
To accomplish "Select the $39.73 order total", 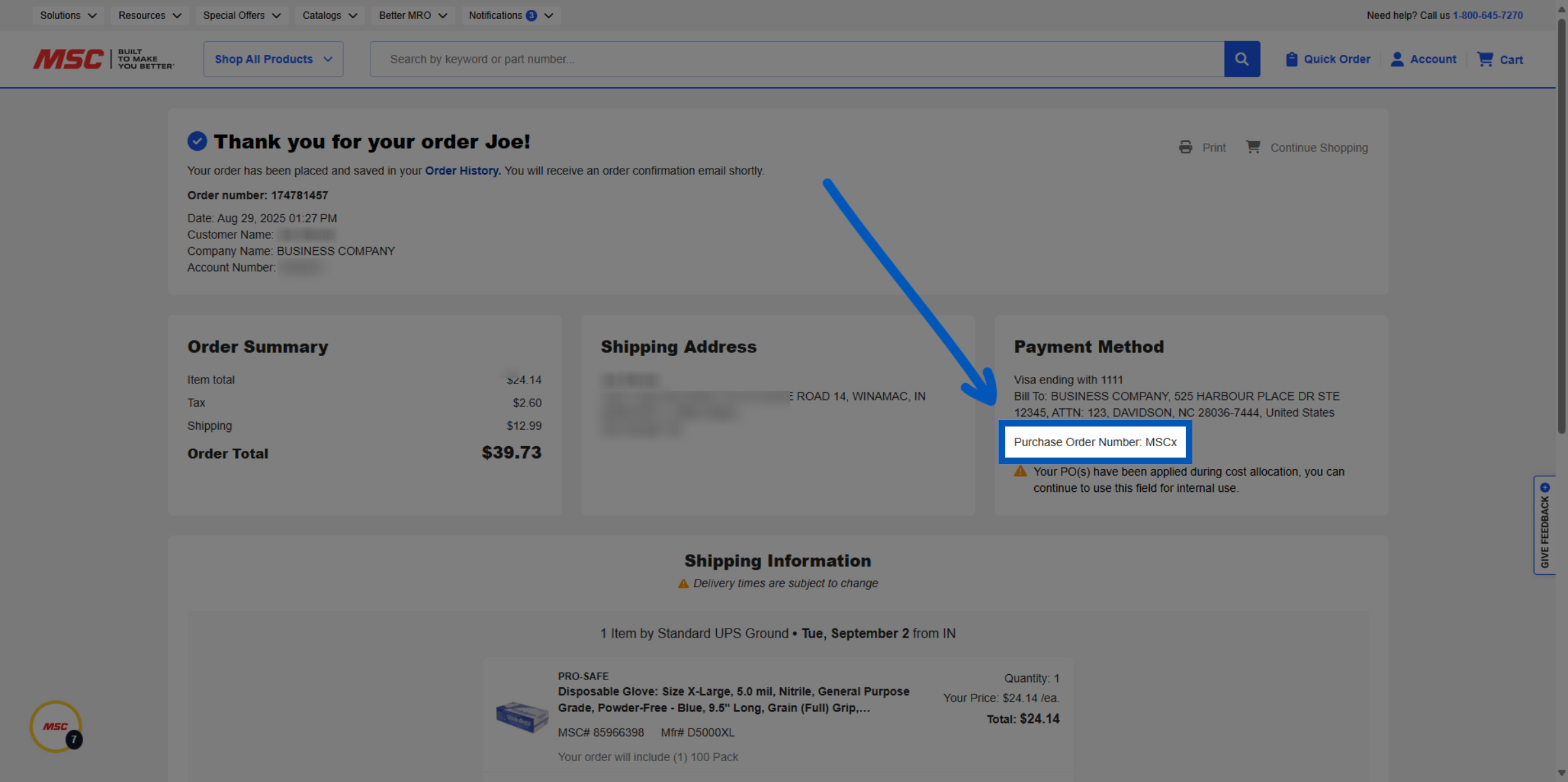I will [512, 452].
